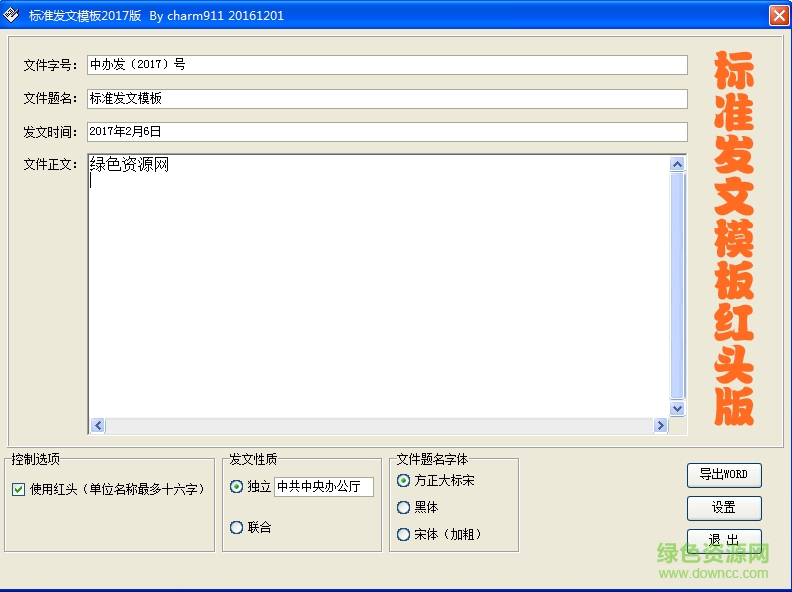
Task: Click the 发文时间 date field
Action: [x=387, y=132]
